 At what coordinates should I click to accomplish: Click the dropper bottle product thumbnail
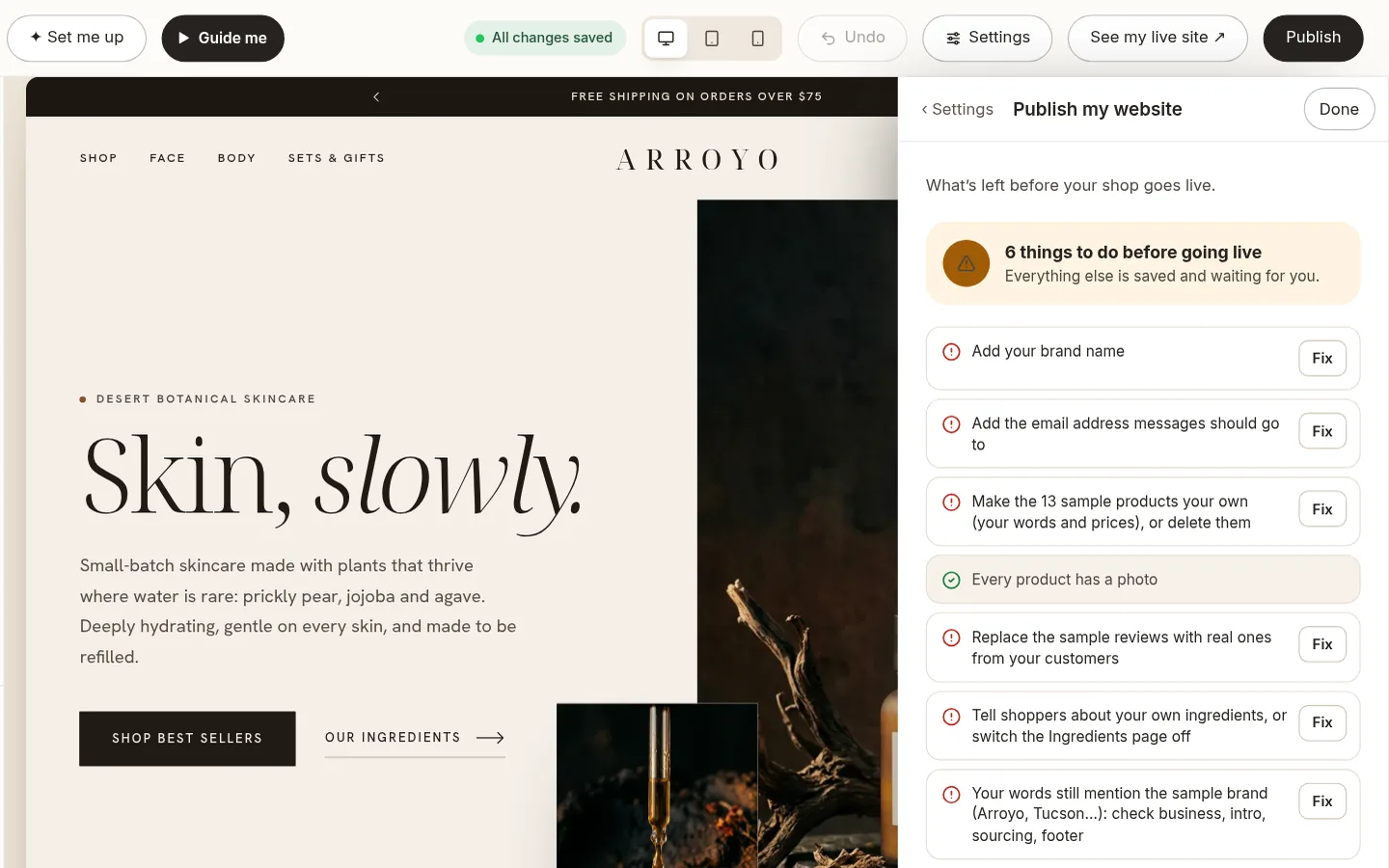[x=657, y=785]
